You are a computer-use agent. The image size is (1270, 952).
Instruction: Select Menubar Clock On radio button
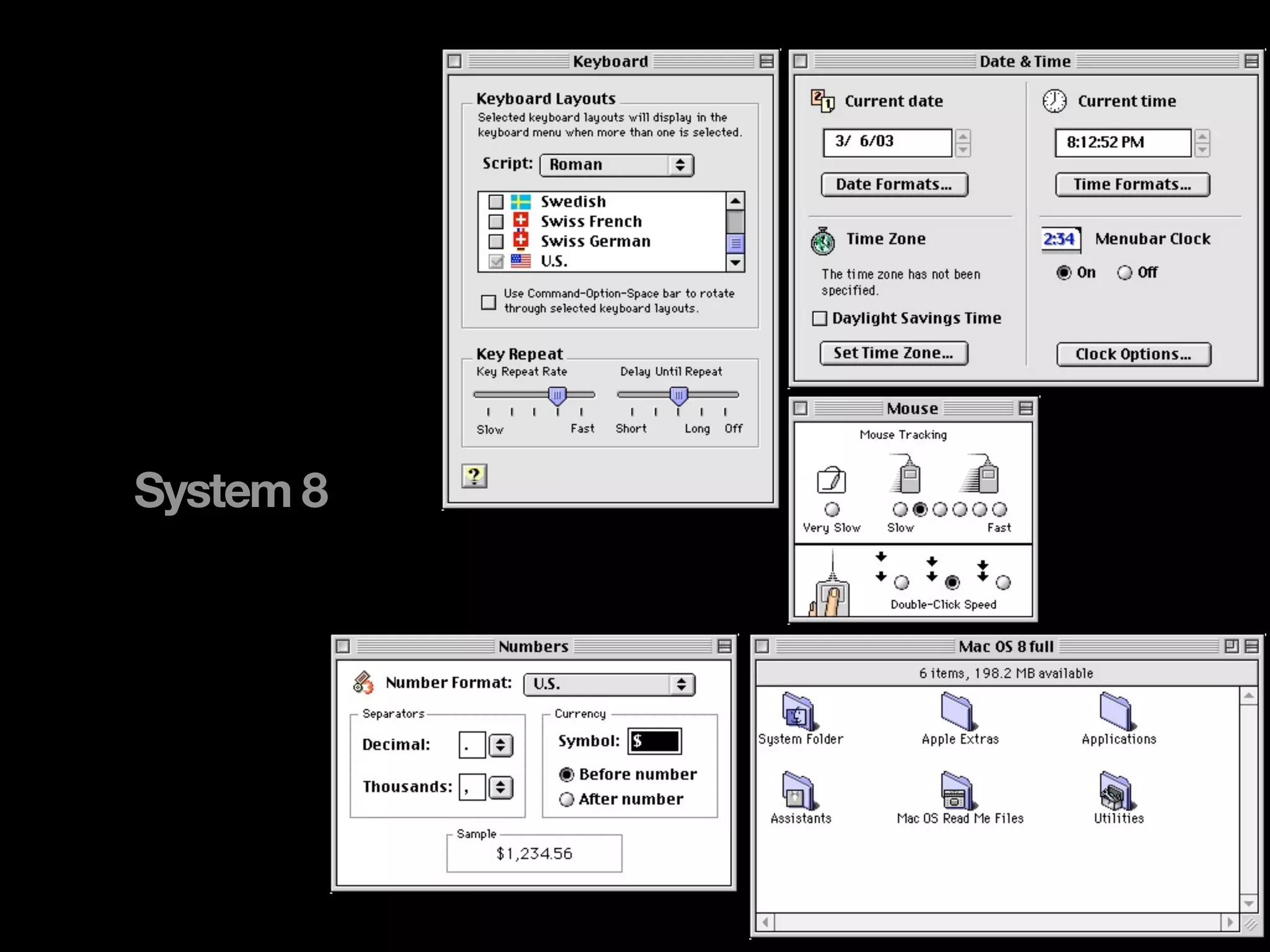[1064, 273]
